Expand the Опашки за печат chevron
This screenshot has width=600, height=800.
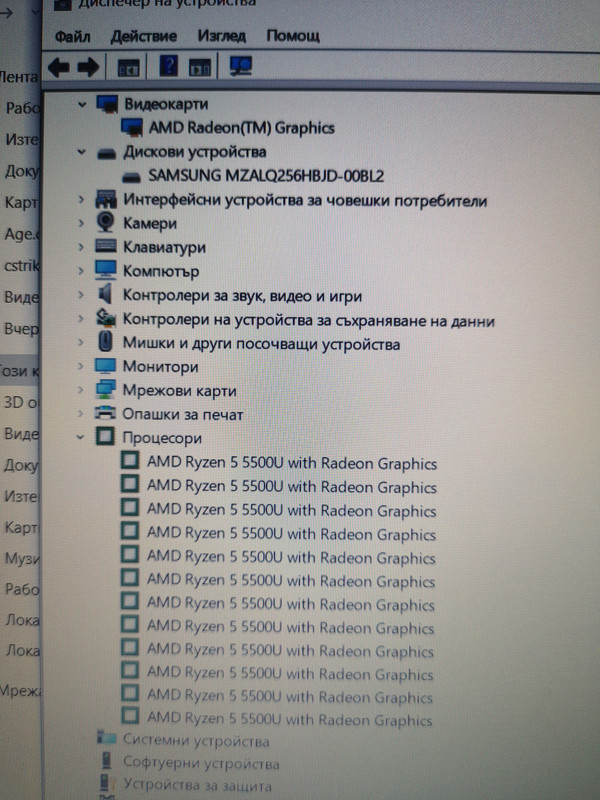(80, 413)
